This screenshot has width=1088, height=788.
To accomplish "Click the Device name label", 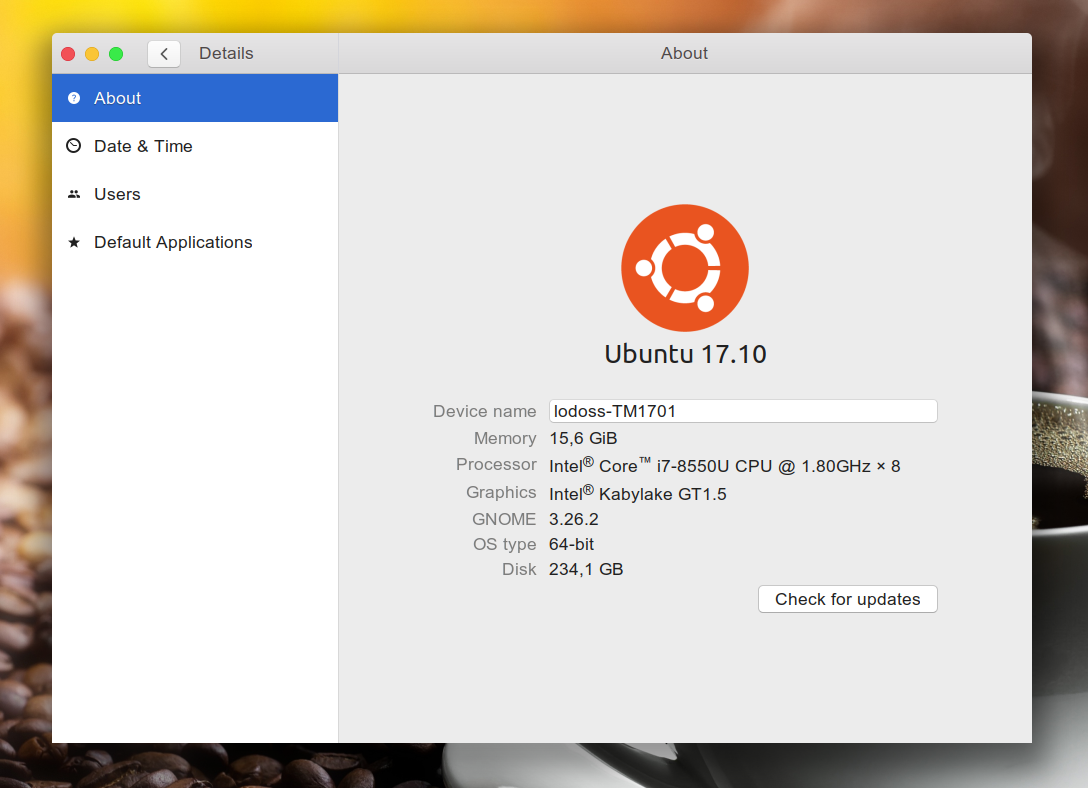I will pyautogui.click(x=484, y=411).
